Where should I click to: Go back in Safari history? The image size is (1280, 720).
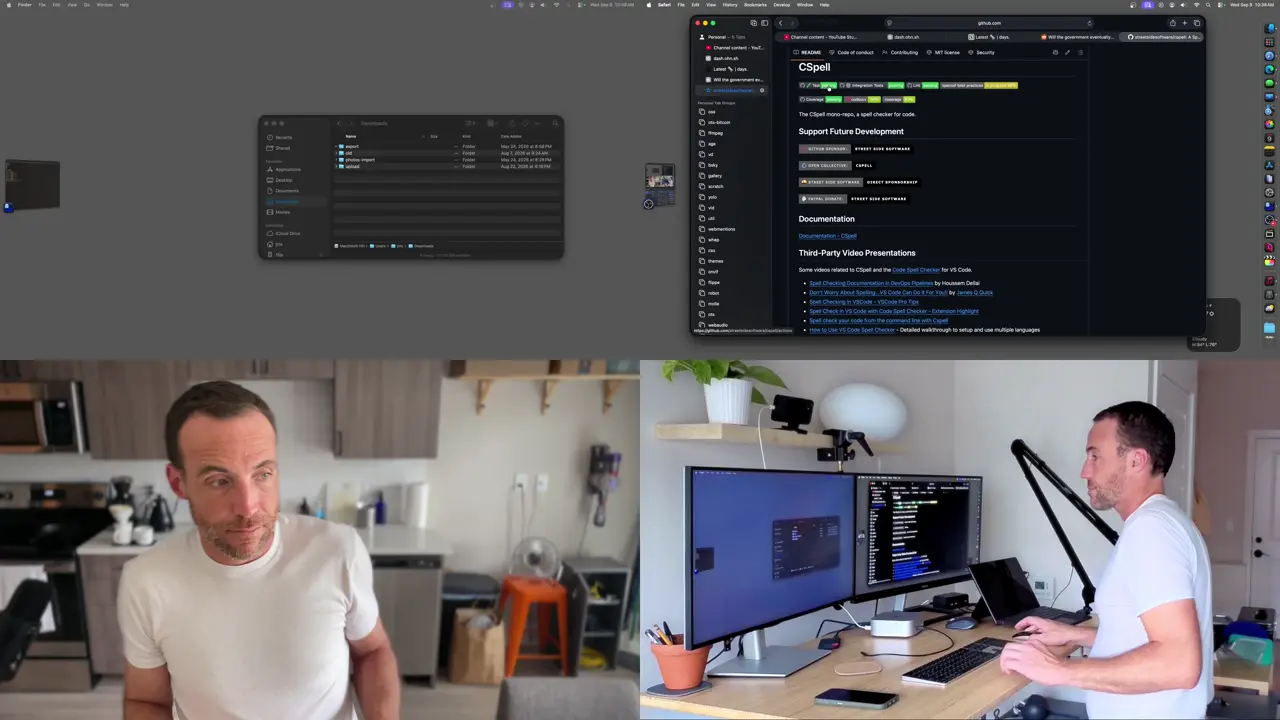point(781,23)
